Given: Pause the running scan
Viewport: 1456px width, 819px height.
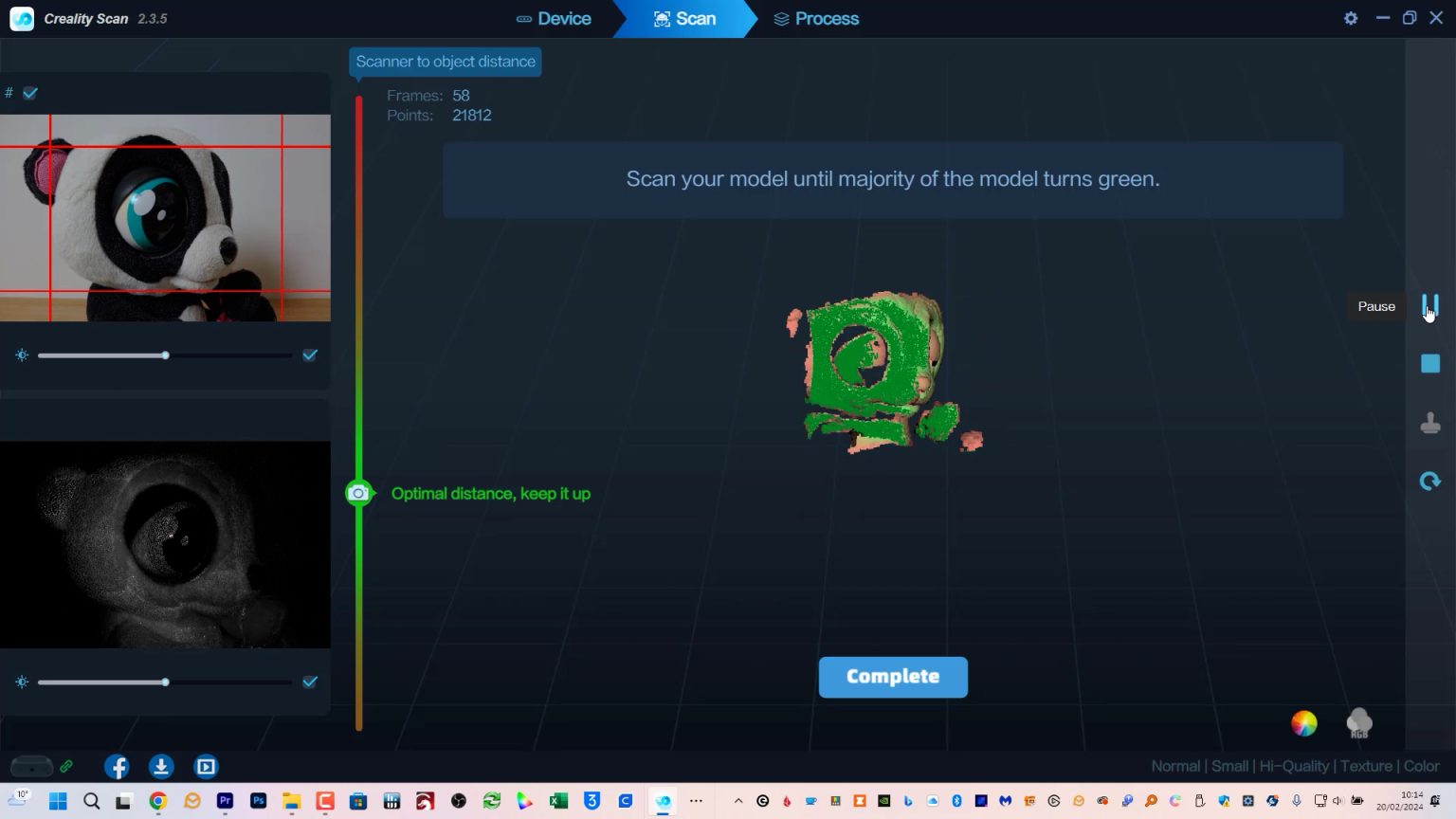Looking at the screenshot, I should (1430, 305).
